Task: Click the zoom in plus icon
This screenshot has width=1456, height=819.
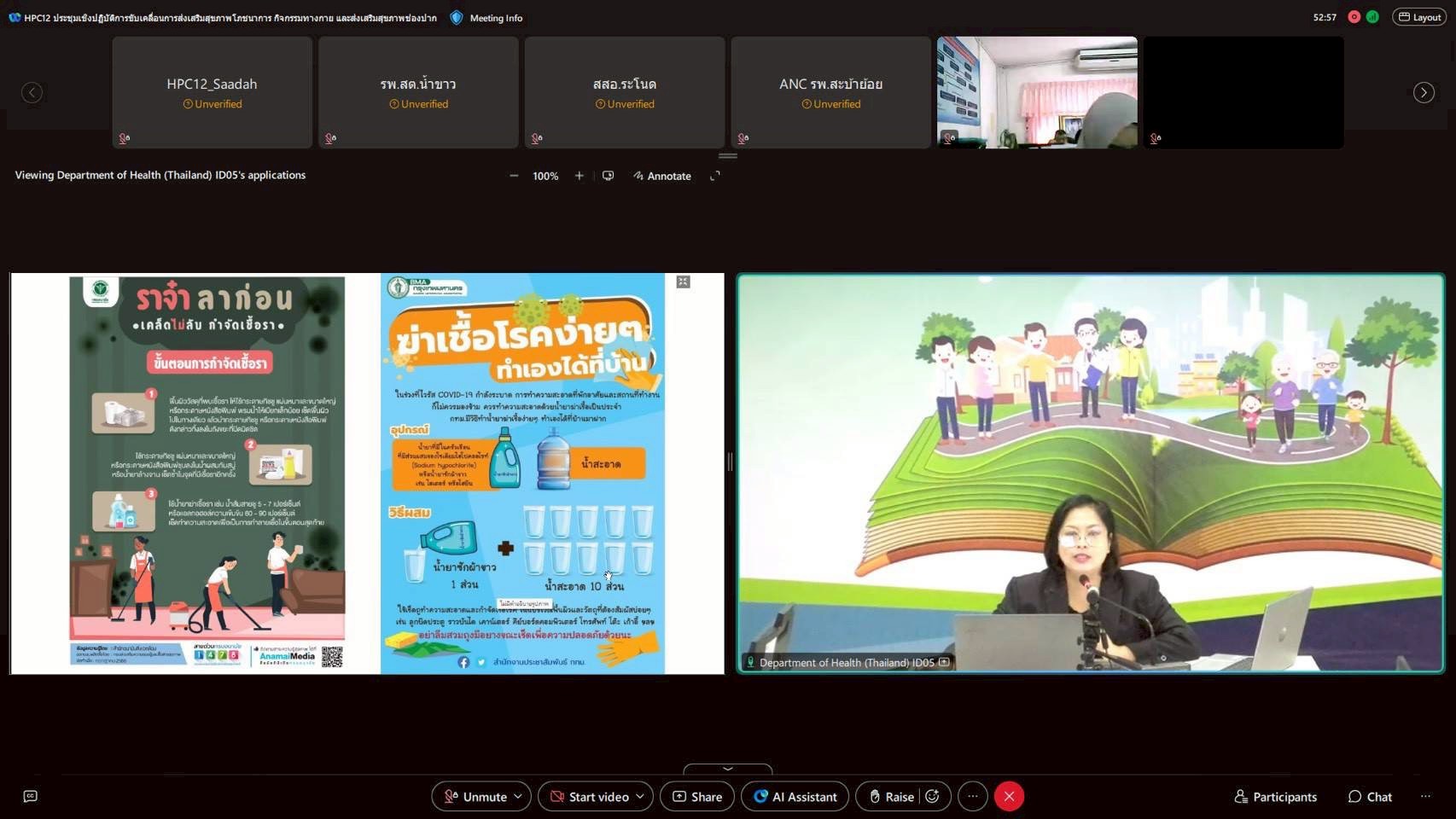Action: coord(579,176)
